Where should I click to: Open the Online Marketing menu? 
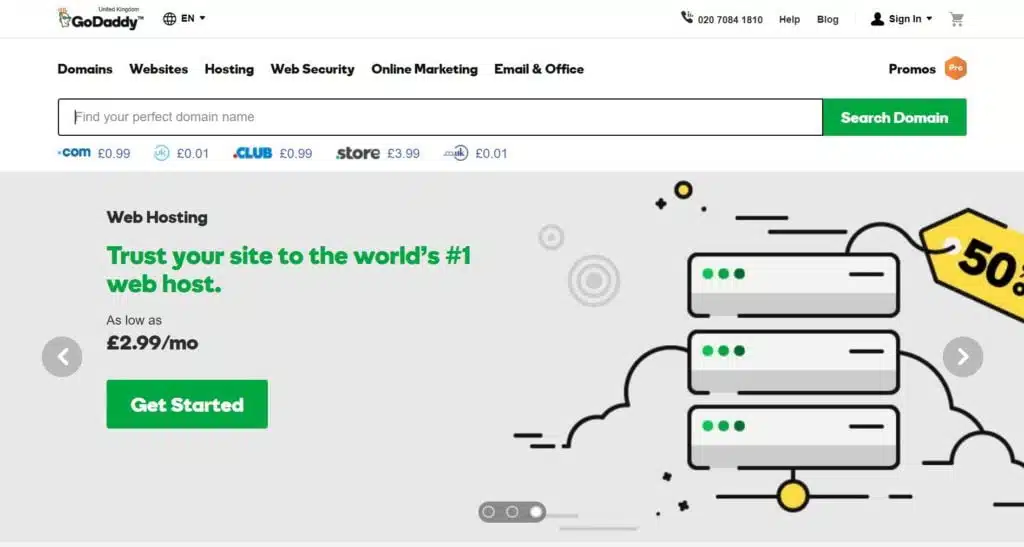click(x=424, y=69)
